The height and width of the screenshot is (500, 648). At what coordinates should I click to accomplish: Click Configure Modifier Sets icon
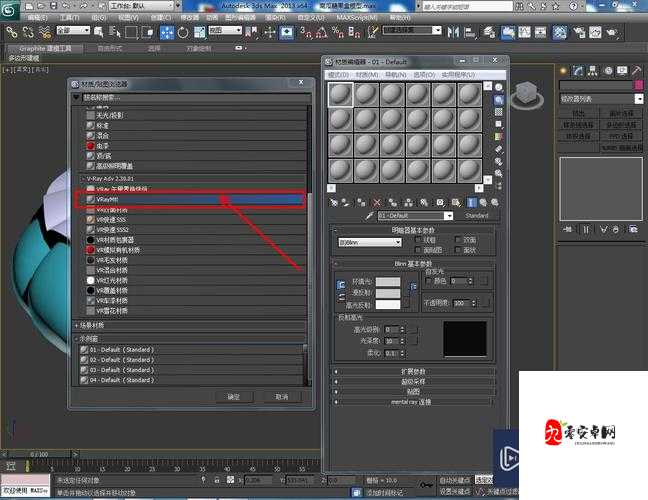(x=633, y=229)
